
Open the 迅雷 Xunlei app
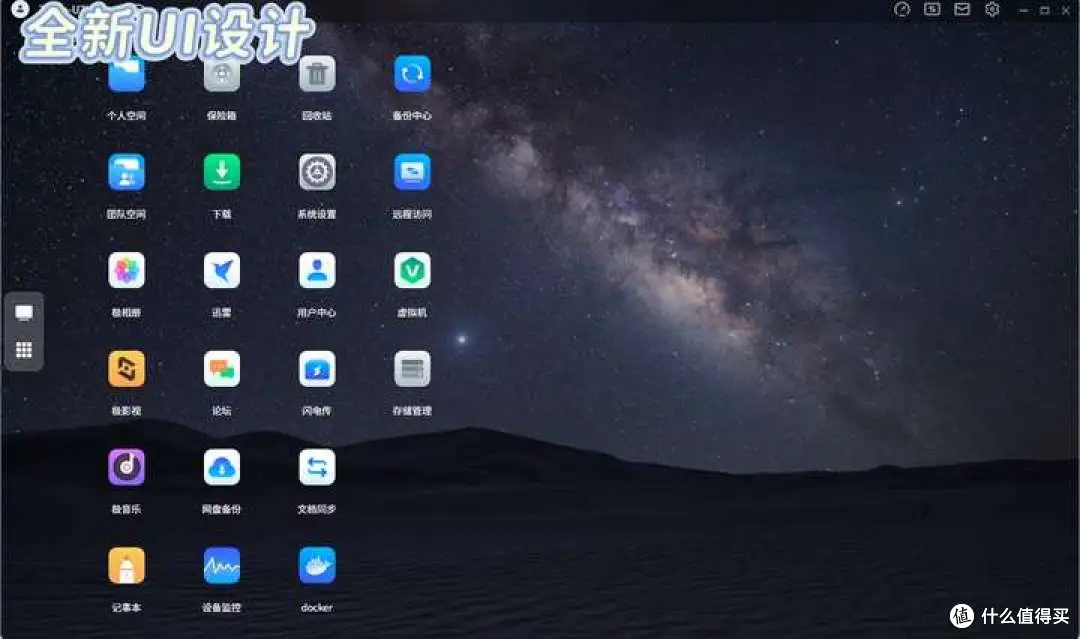(x=222, y=271)
